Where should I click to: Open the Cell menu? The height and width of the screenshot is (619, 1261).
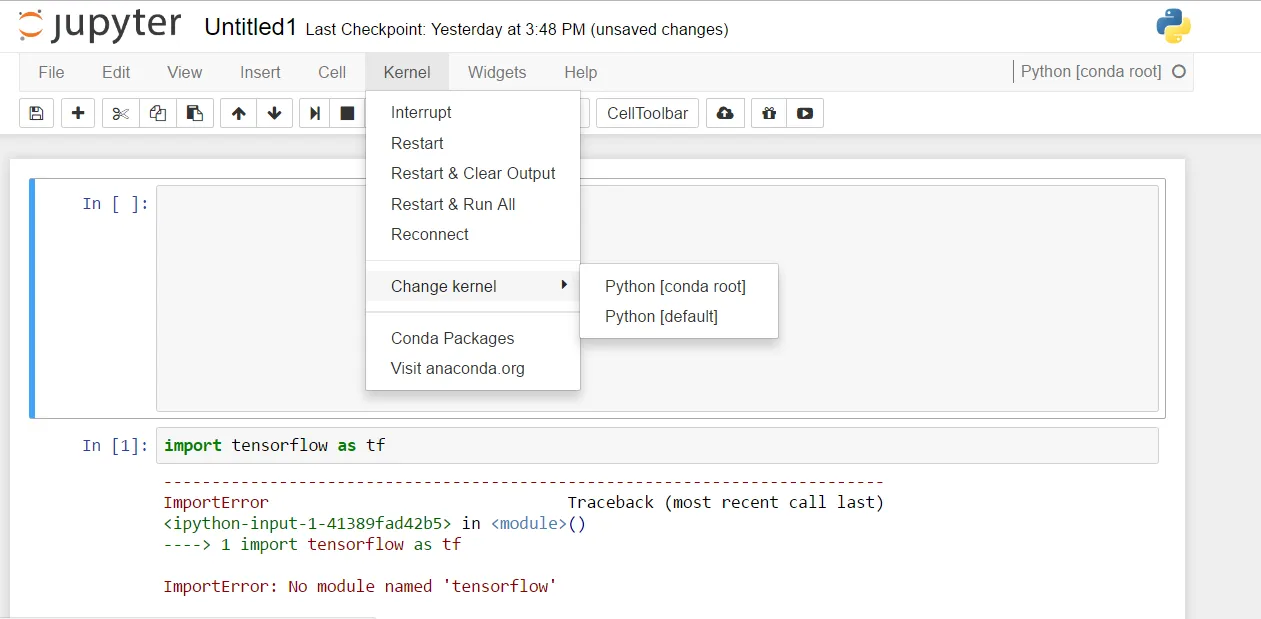coord(332,72)
